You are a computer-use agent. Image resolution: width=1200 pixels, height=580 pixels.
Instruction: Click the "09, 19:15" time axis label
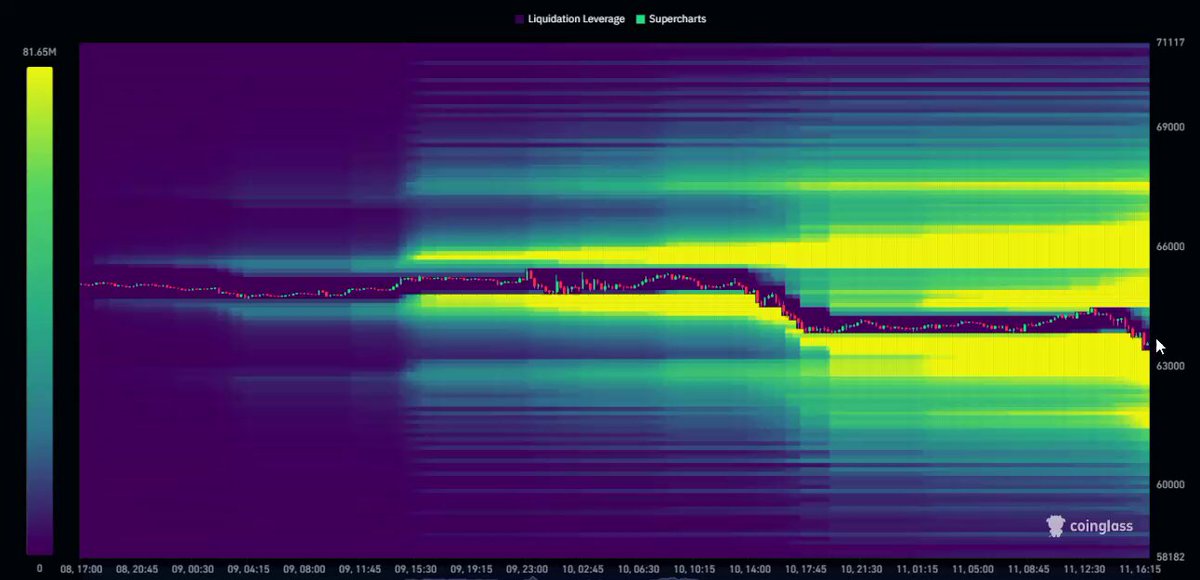[x=473, y=568]
